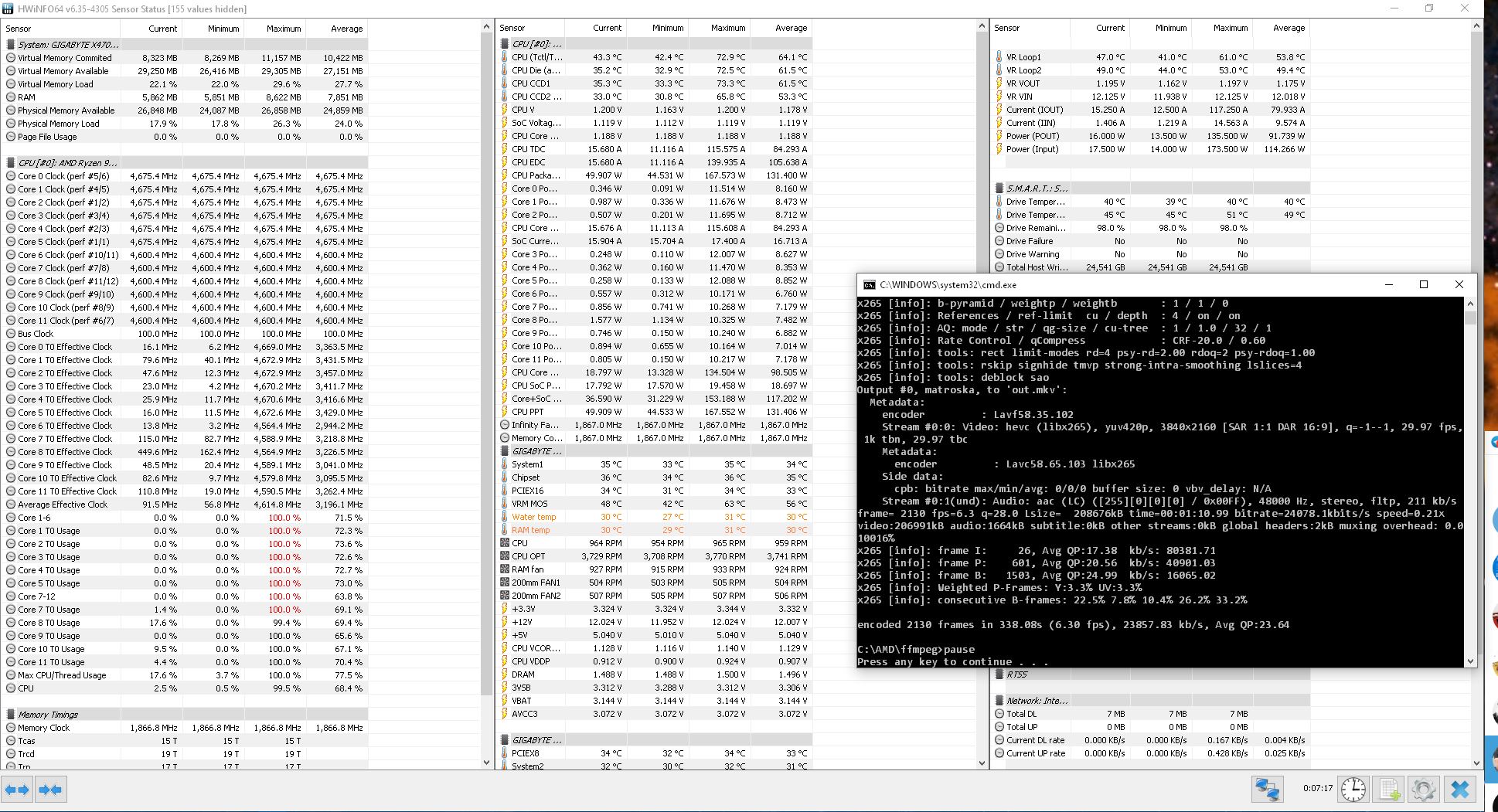
Task: Click the round icon beside Total DL
Action: pos(999,714)
